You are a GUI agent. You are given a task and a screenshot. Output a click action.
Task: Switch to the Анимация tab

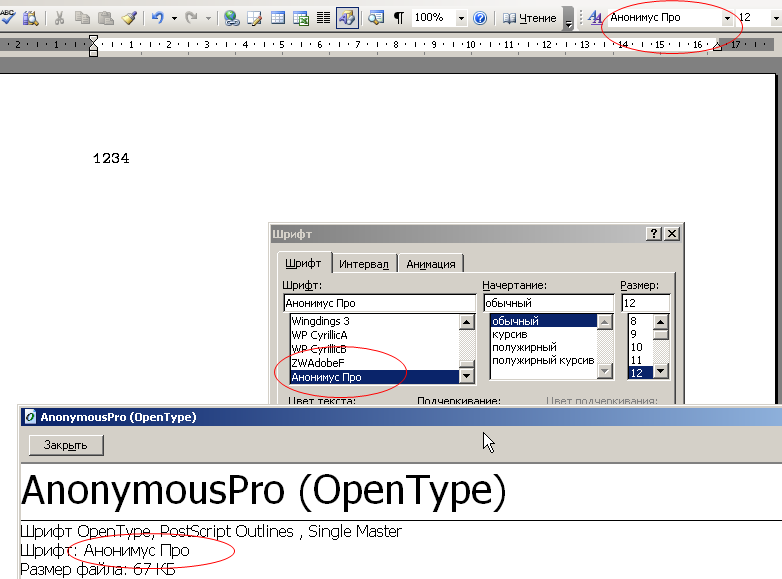click(431, 264)
